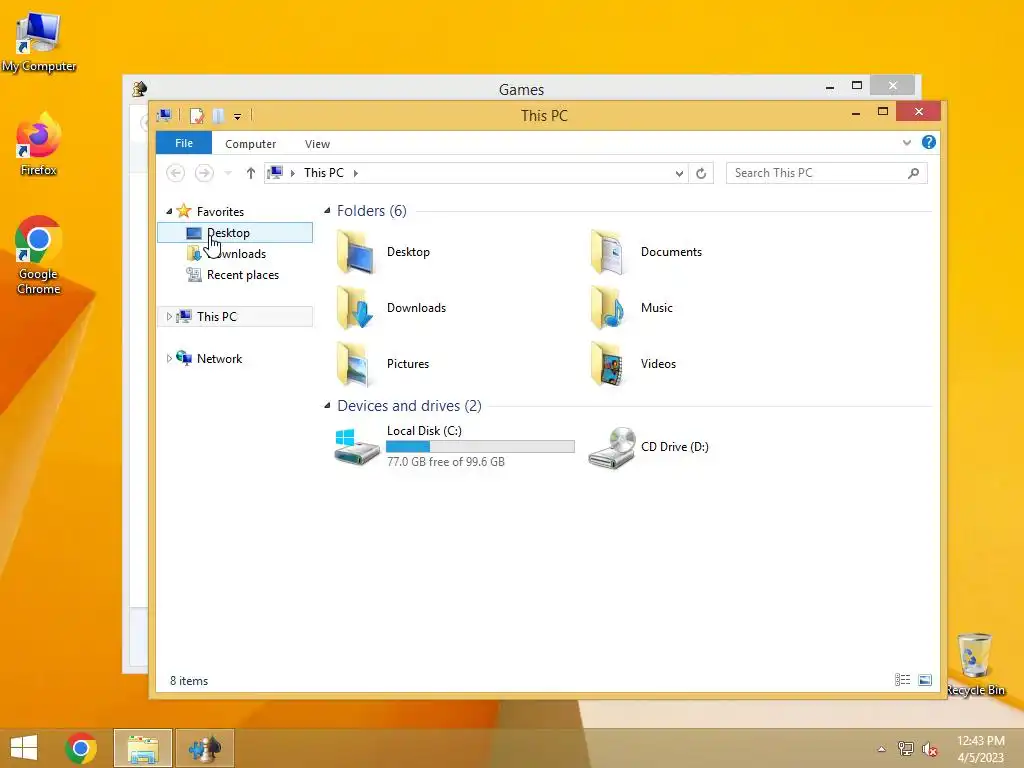Open the Desktop folder icon in Folders
This screenshot has height=768, width=1024.
(356, 252)
